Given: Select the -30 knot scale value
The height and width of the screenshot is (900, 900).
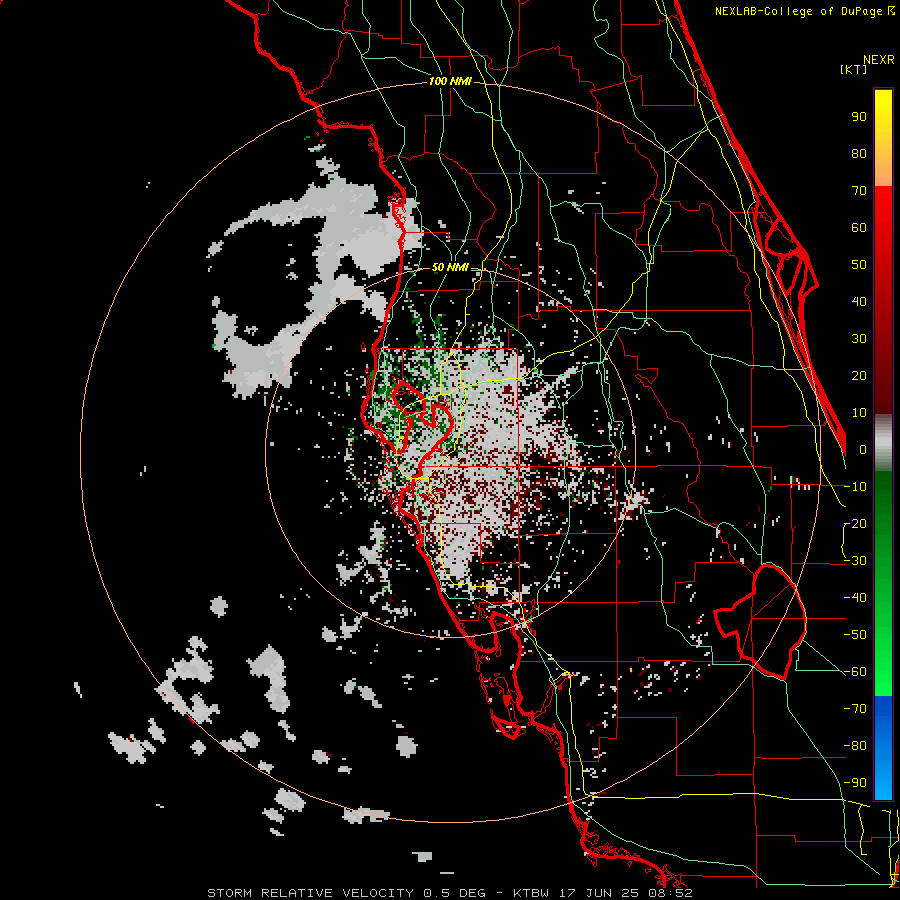Looking at the screenshot, I should pos(855,561).
